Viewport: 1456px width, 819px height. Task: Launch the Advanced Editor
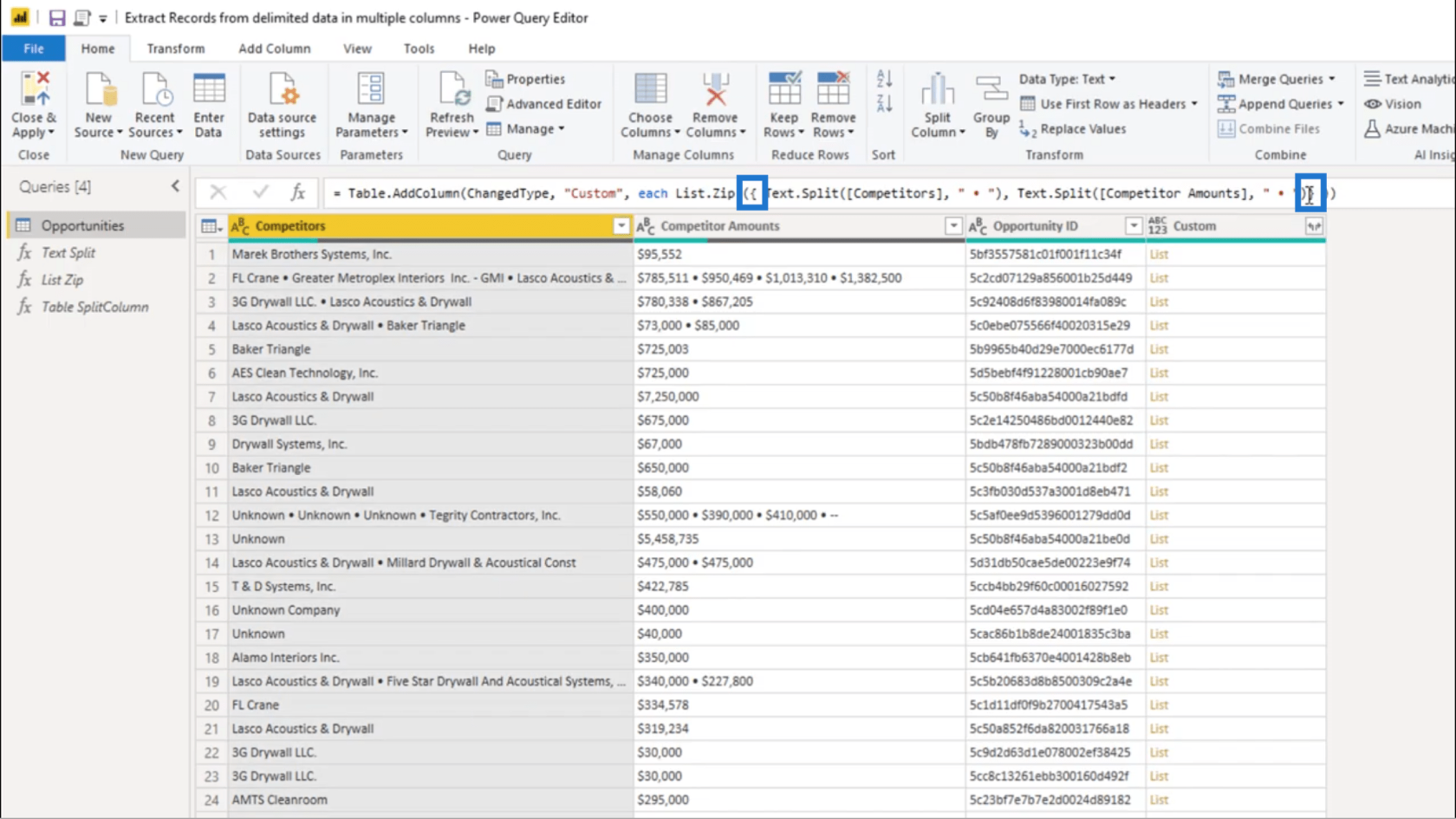543,104
